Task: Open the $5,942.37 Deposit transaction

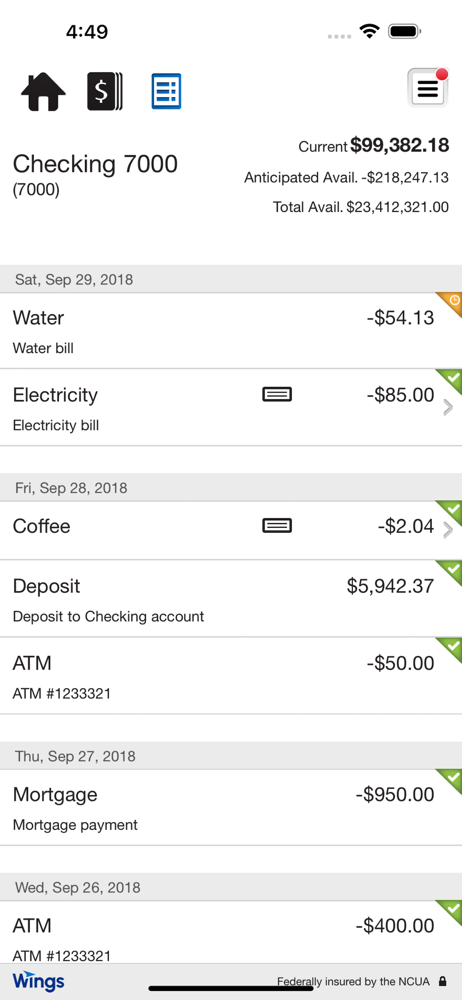Action: pyautogui.click(x=231, y=599)
